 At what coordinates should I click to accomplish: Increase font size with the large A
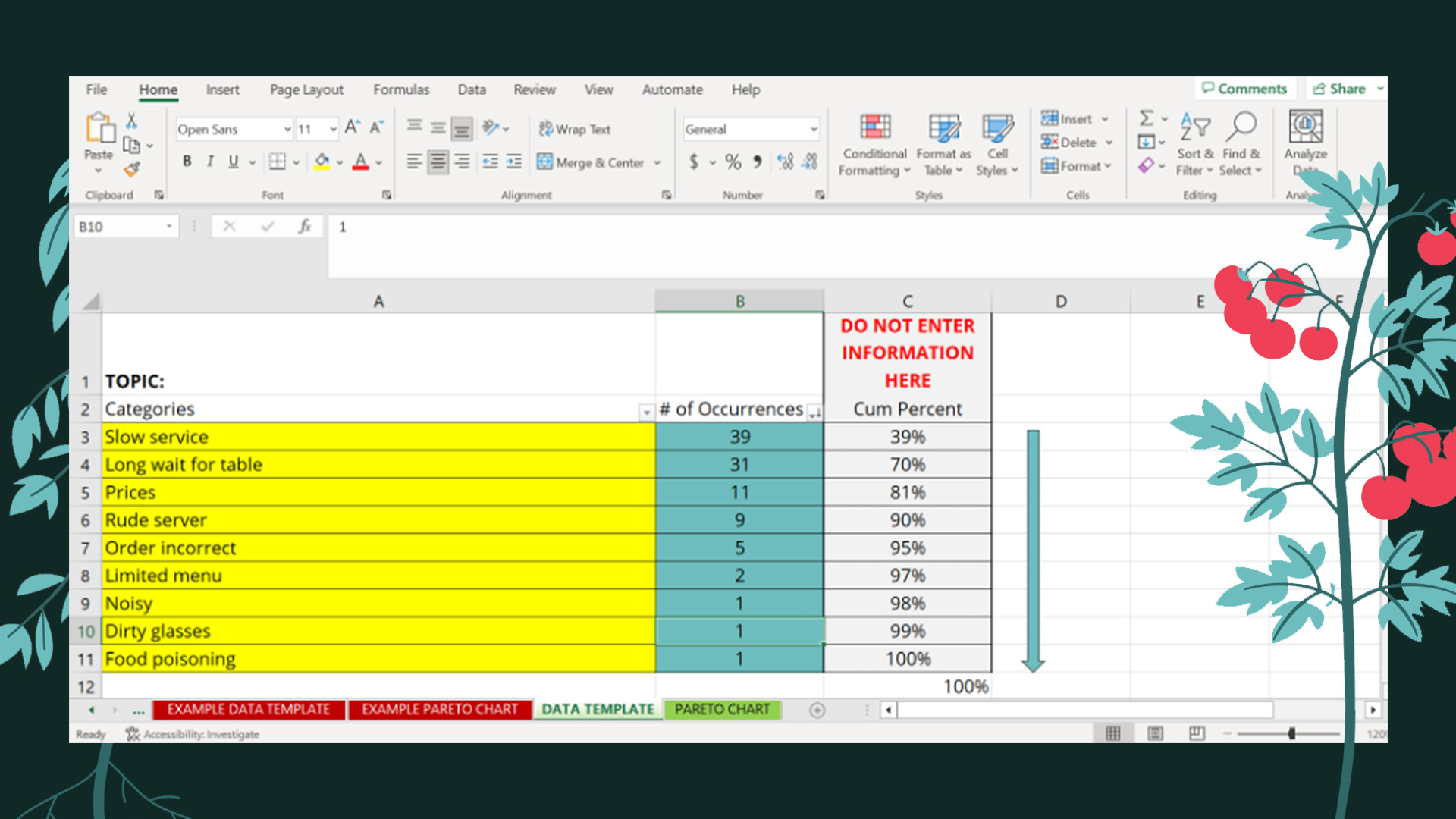coord(353,127)
